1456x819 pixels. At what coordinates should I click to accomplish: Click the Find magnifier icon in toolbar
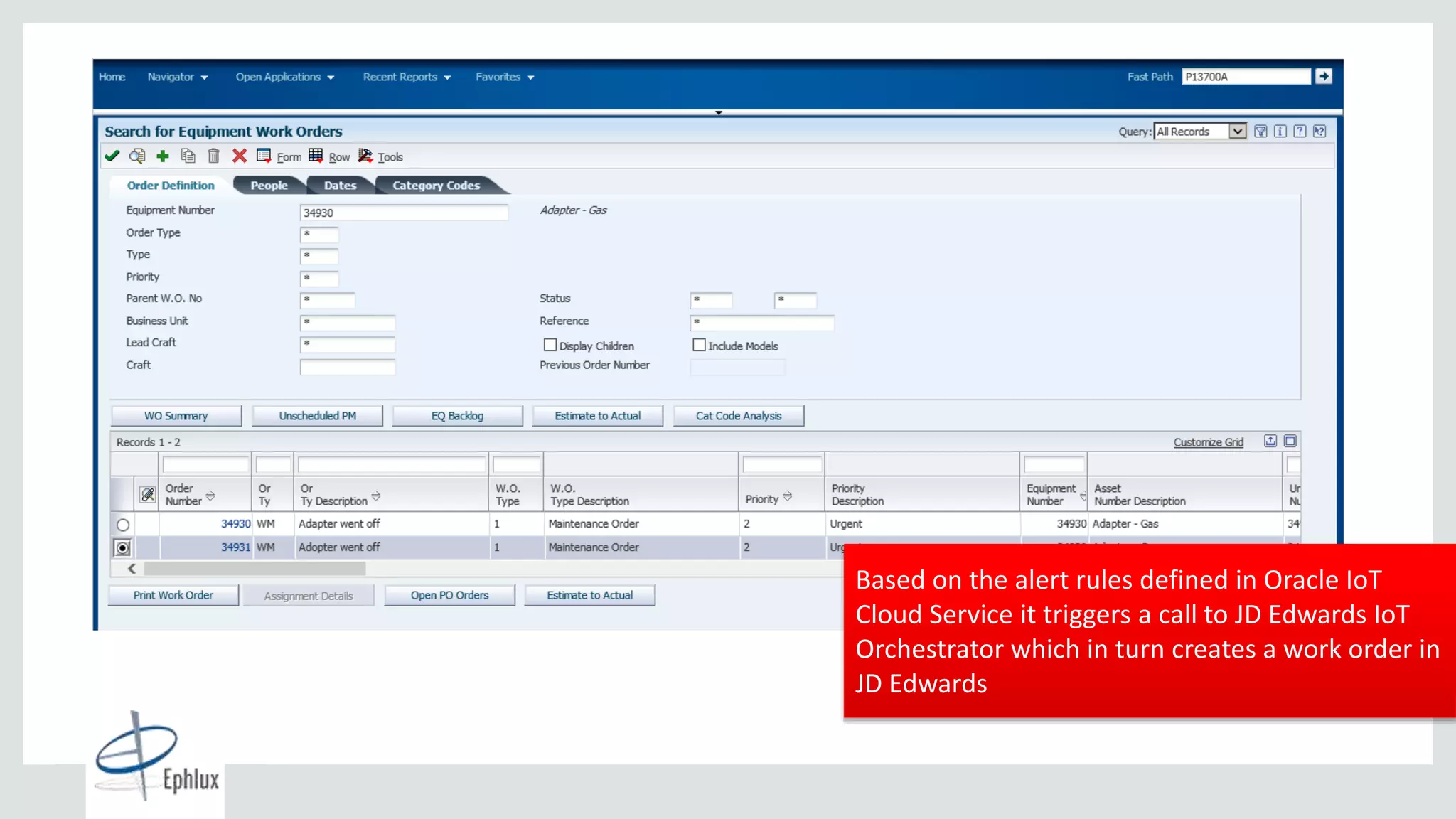[137, 156]
